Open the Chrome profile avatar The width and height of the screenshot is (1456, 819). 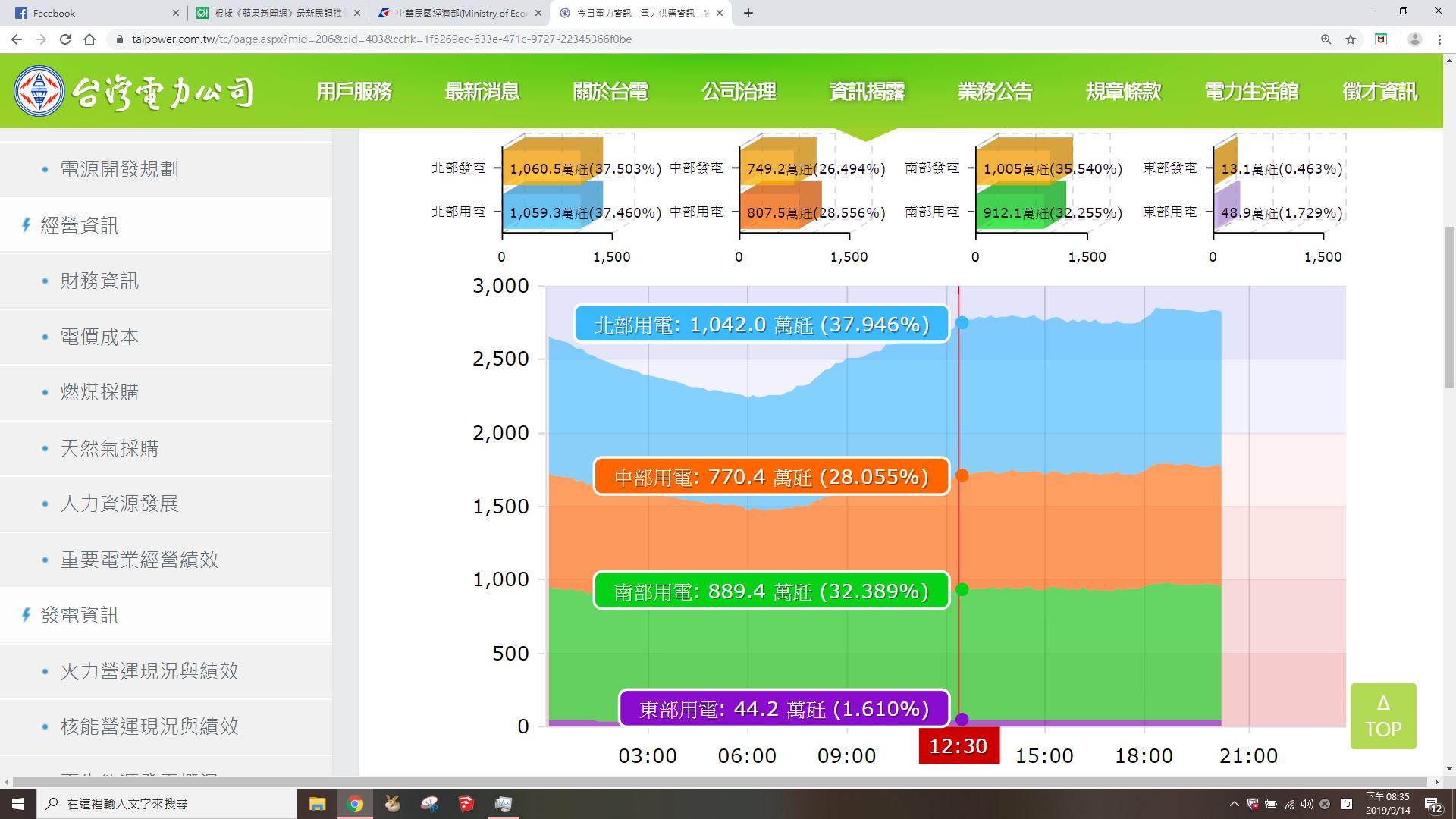pyautogui.click(x=1414, y=39)
